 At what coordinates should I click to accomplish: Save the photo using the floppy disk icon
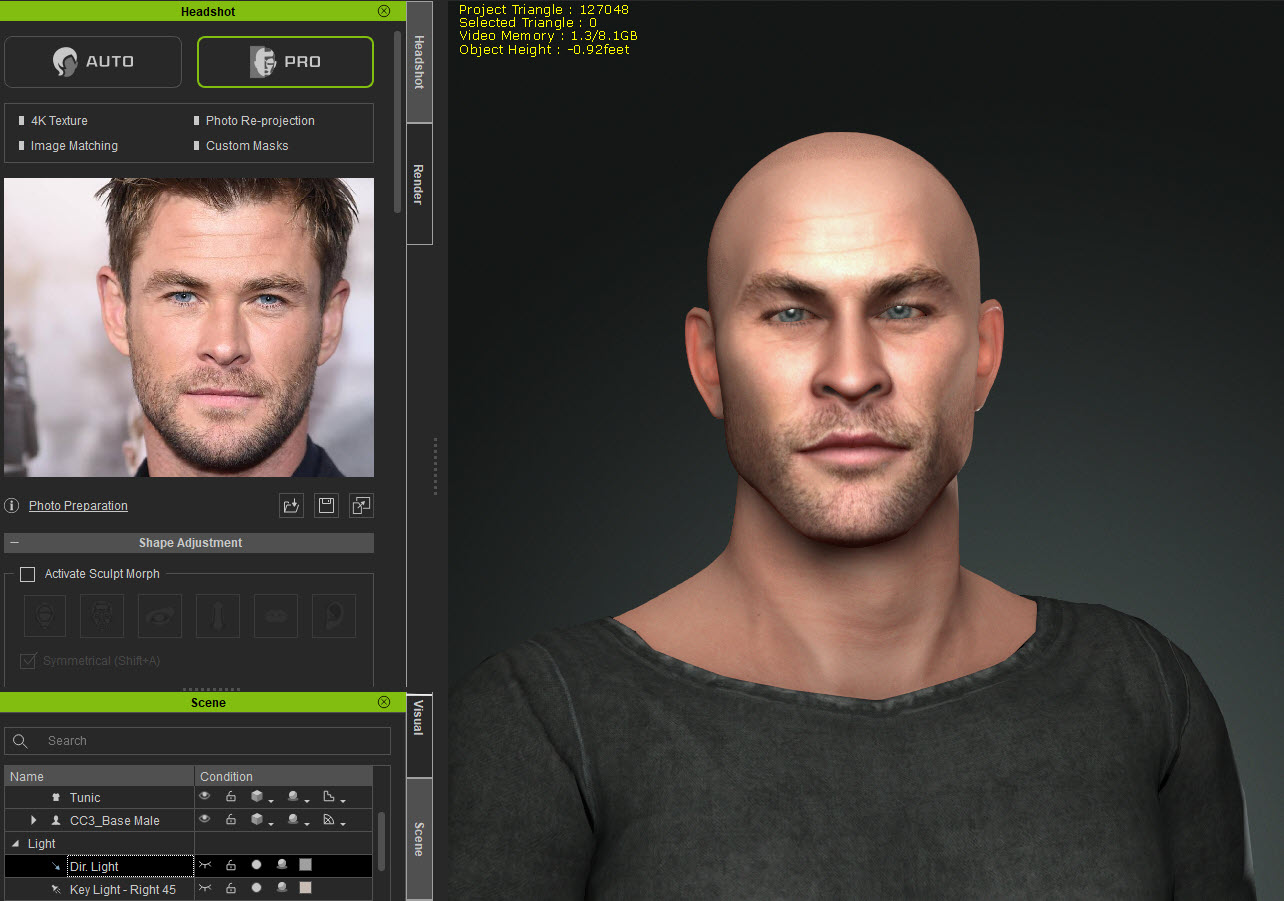click(x=326, y=506)
